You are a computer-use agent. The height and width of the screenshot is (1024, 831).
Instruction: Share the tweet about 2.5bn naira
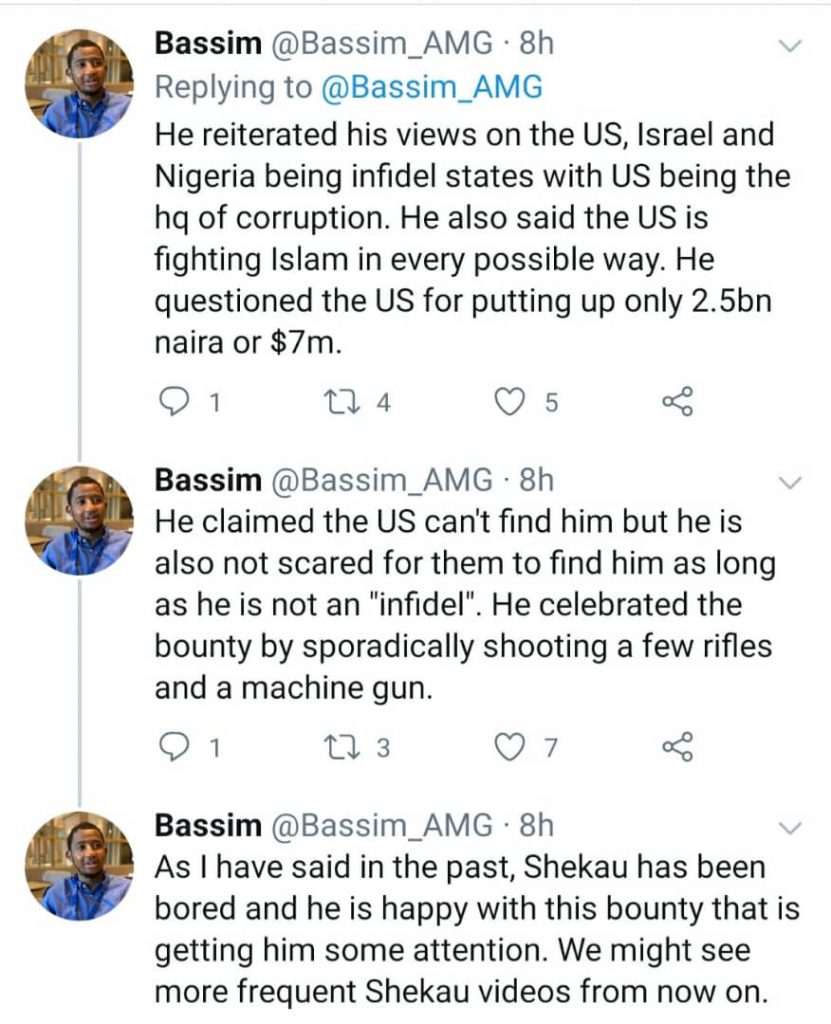[677, 402]
